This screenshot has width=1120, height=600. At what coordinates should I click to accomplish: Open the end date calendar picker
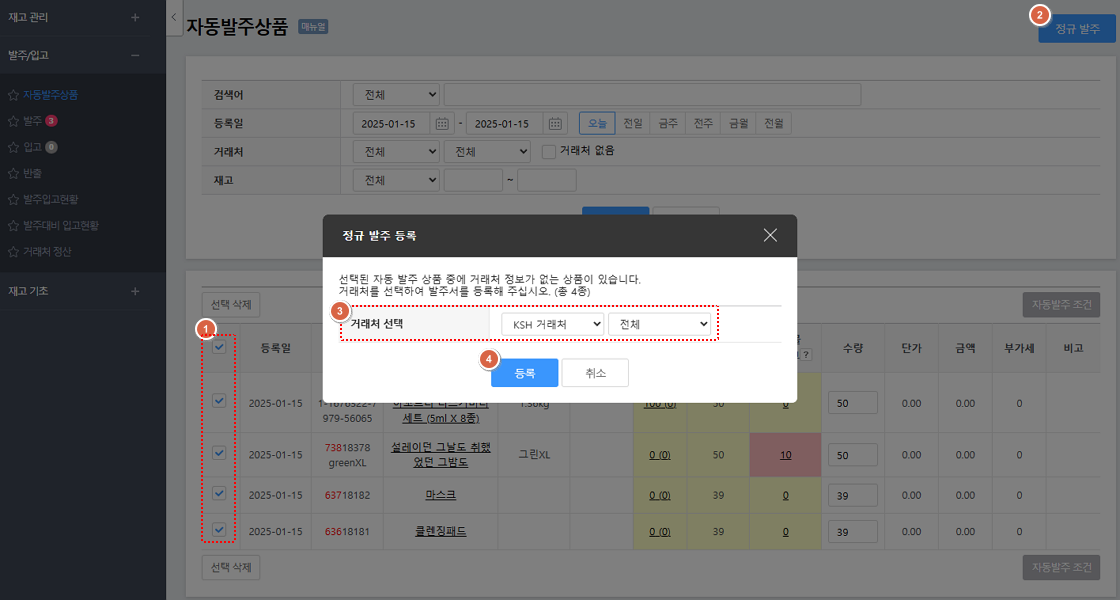(x=556, y=123)
